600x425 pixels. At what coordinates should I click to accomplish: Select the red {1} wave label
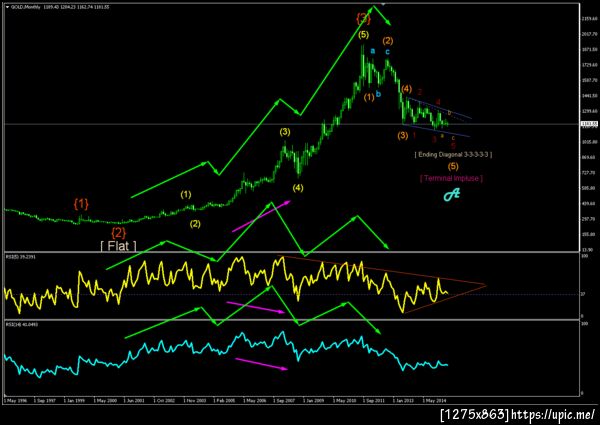click(x=81, y=204)
